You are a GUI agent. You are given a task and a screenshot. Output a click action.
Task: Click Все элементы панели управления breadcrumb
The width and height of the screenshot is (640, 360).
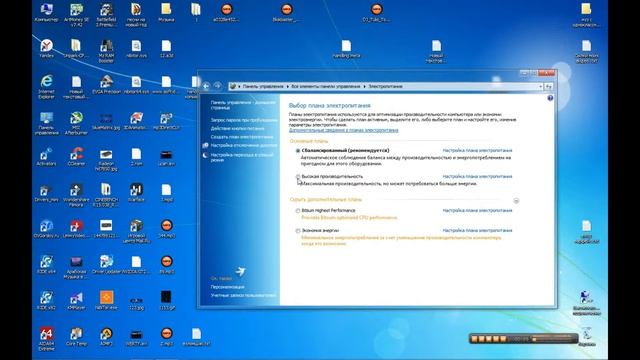point(326,87)
